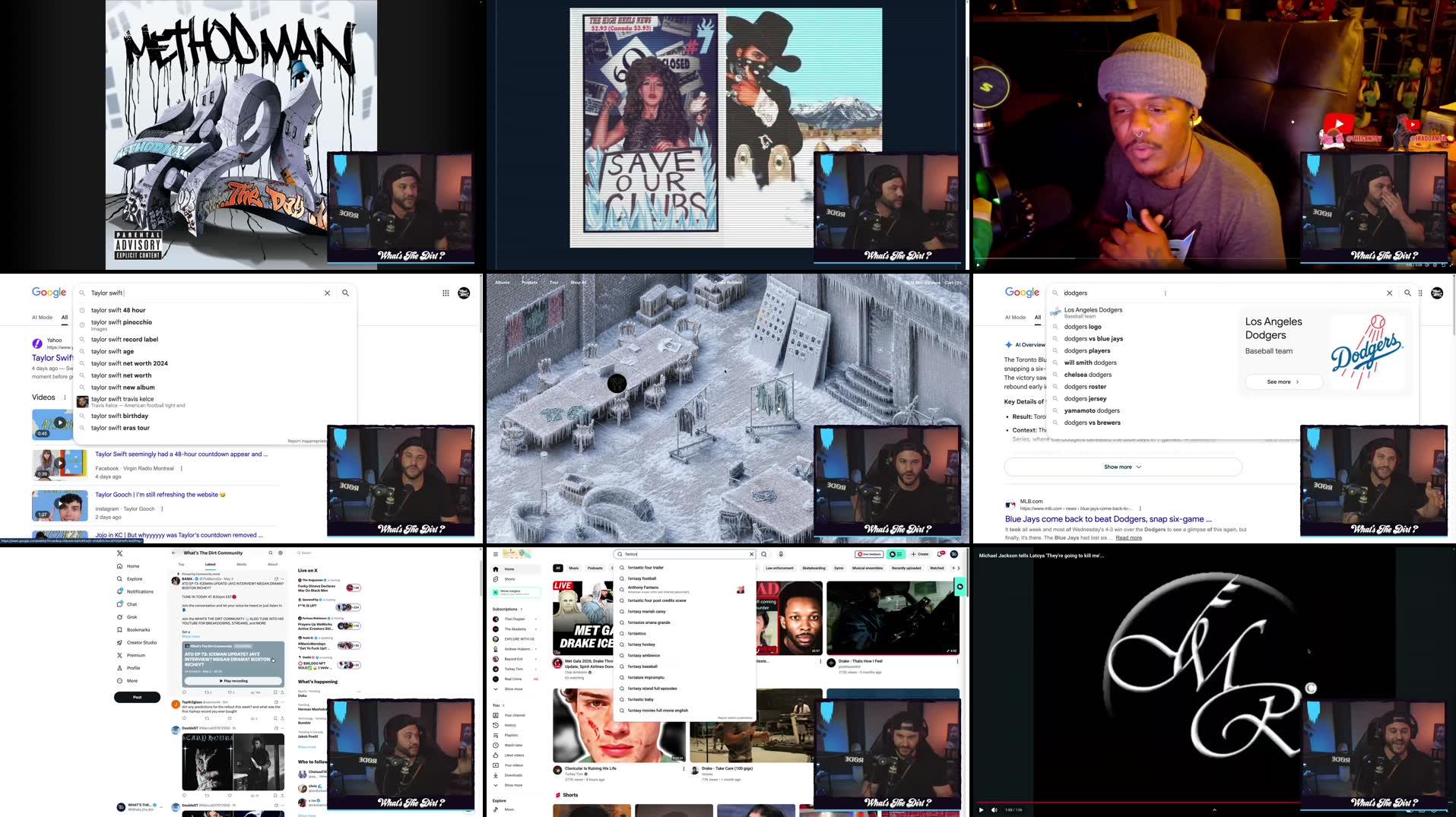Open Bookmarks in the X sidebar
The width and height of the screenshot is (1456, 817).
(133, 630)
